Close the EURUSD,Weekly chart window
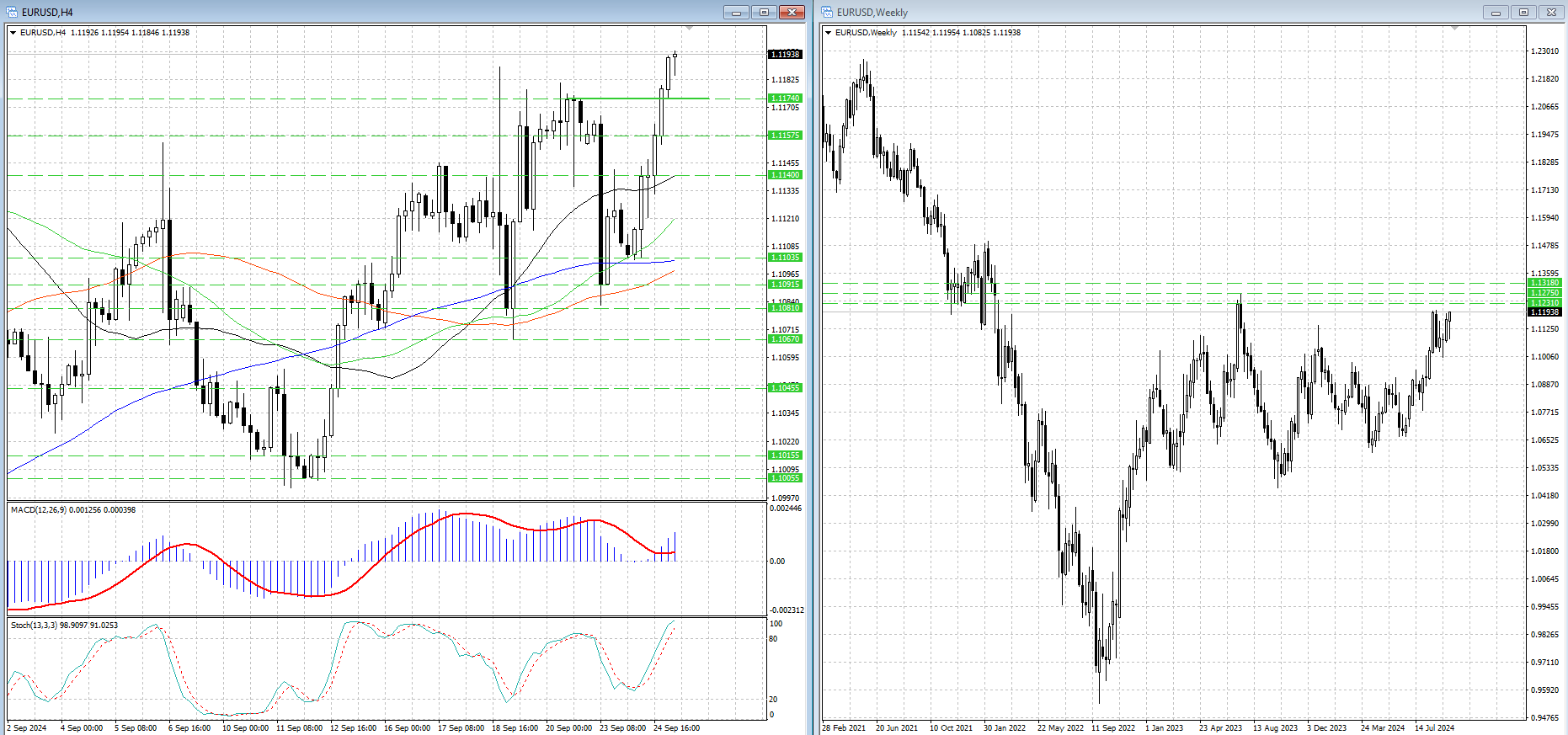The image size is (1568, 735). point(1551,12)
